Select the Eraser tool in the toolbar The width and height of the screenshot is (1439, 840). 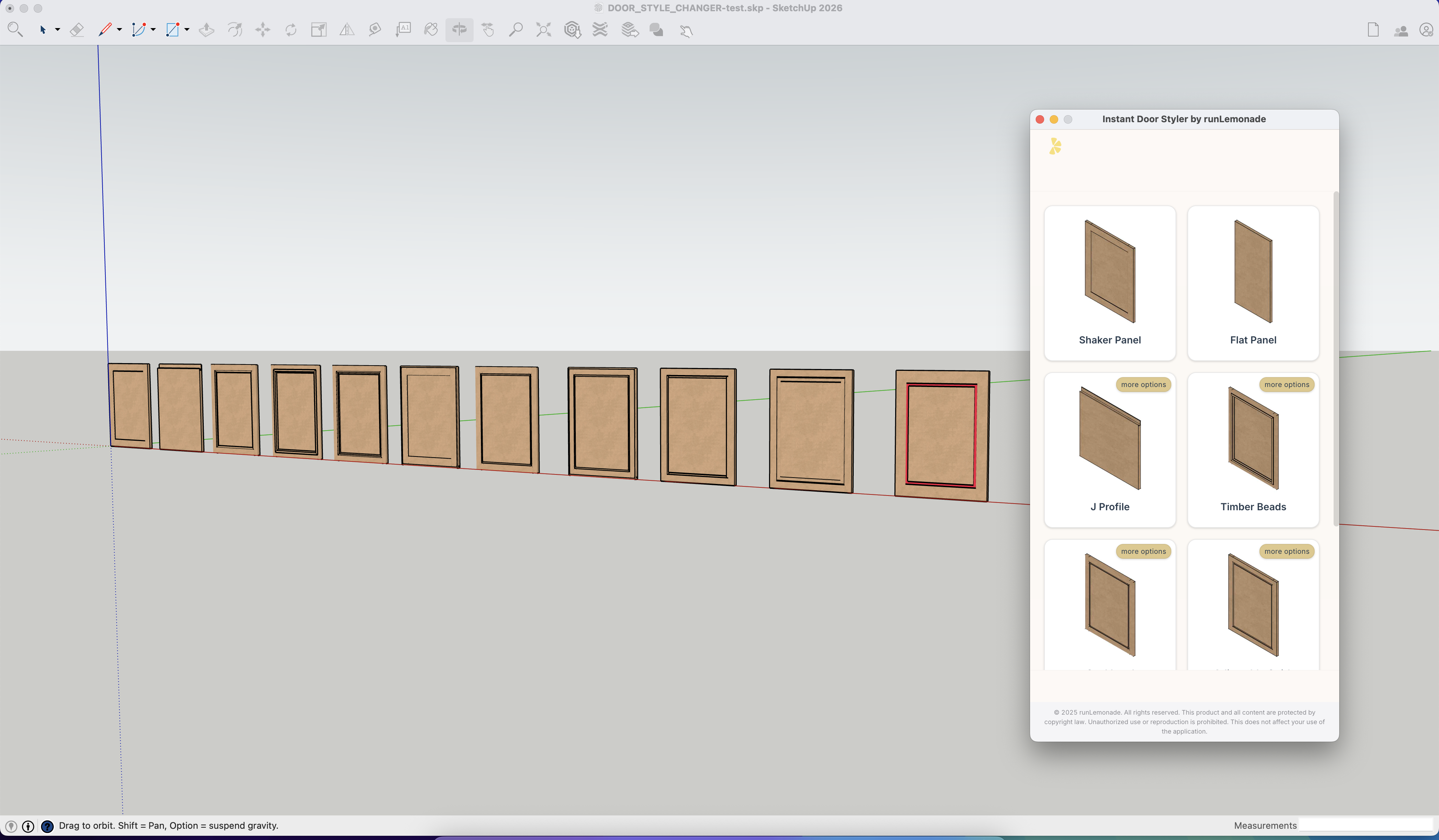pos(77,29)
